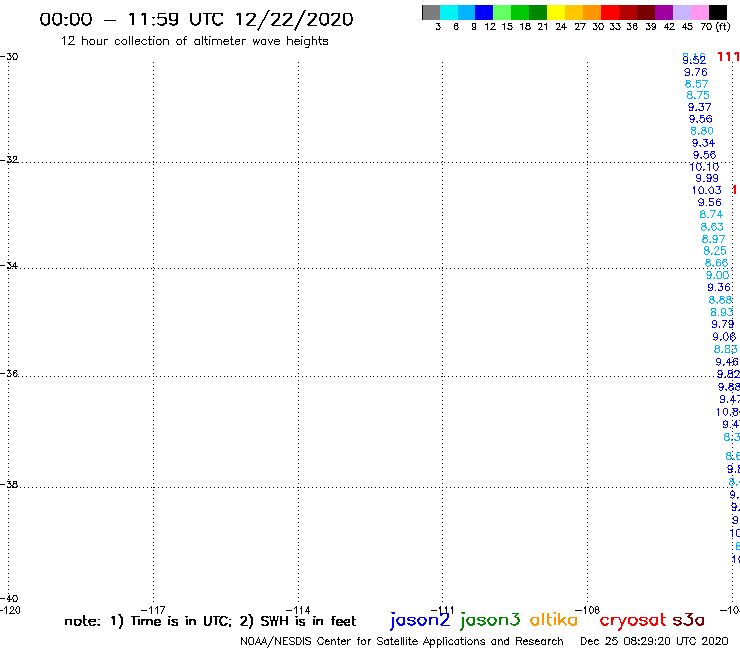Viewport: 740px width, 650px height.
Task: Click the wave height value 8.75
Action: click(x=698, y=95)
